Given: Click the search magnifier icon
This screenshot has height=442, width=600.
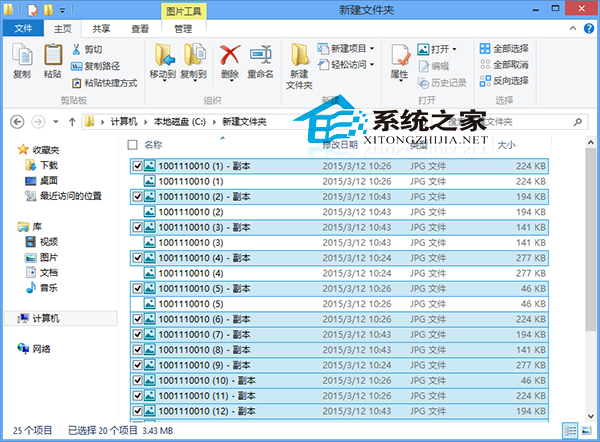Looking at the screenshot, I should click(x=577, y=122).
